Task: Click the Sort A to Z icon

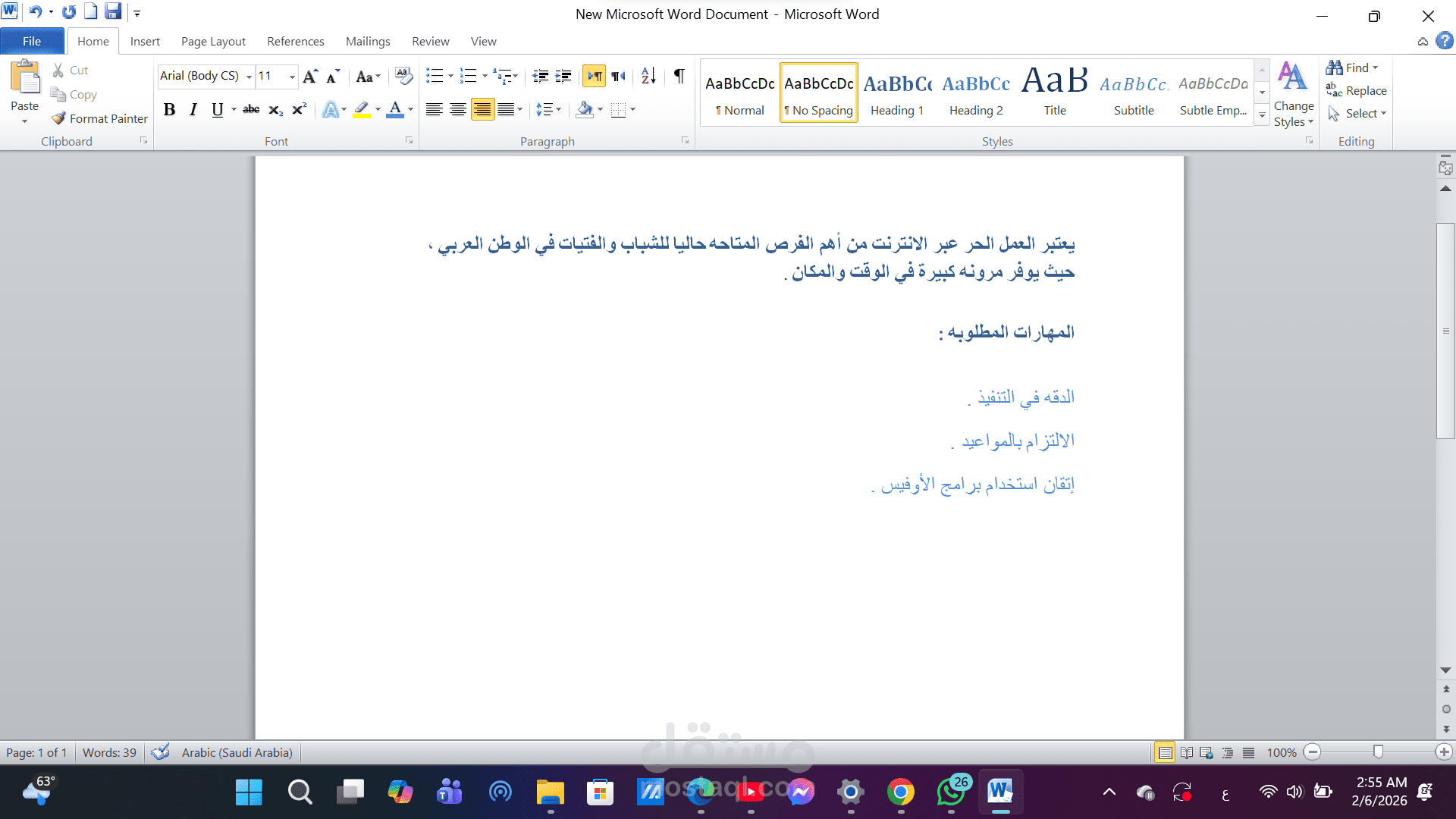Action: tap(648, 76)
